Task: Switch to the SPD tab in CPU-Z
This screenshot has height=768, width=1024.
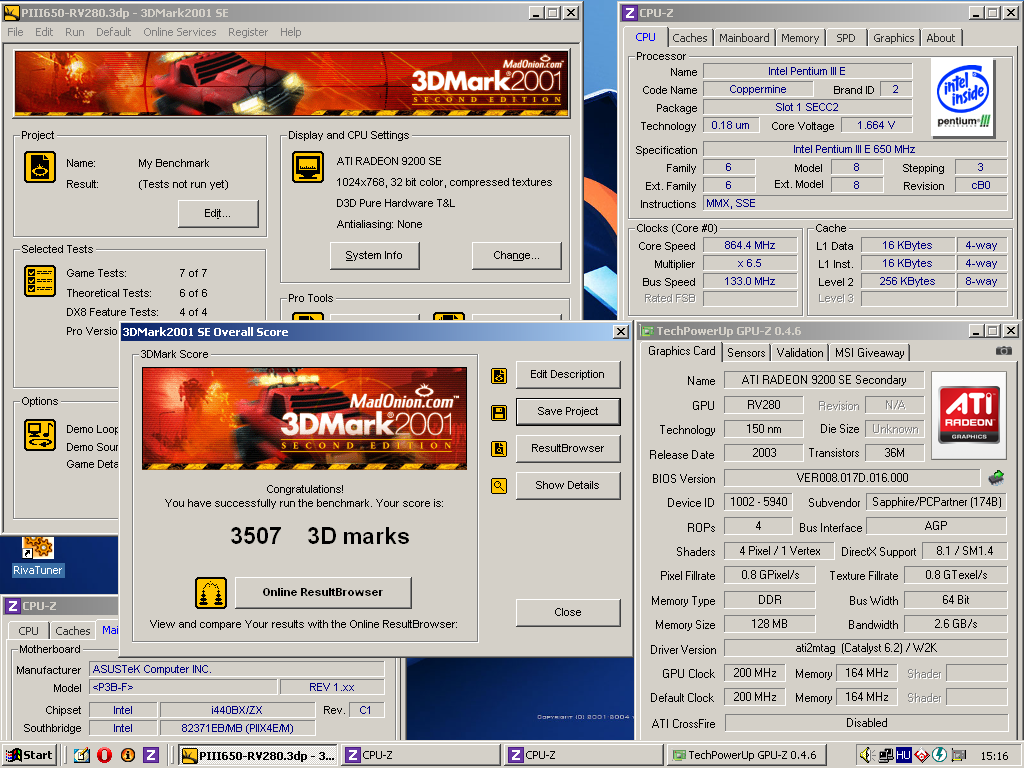Action: coord(846,38)
